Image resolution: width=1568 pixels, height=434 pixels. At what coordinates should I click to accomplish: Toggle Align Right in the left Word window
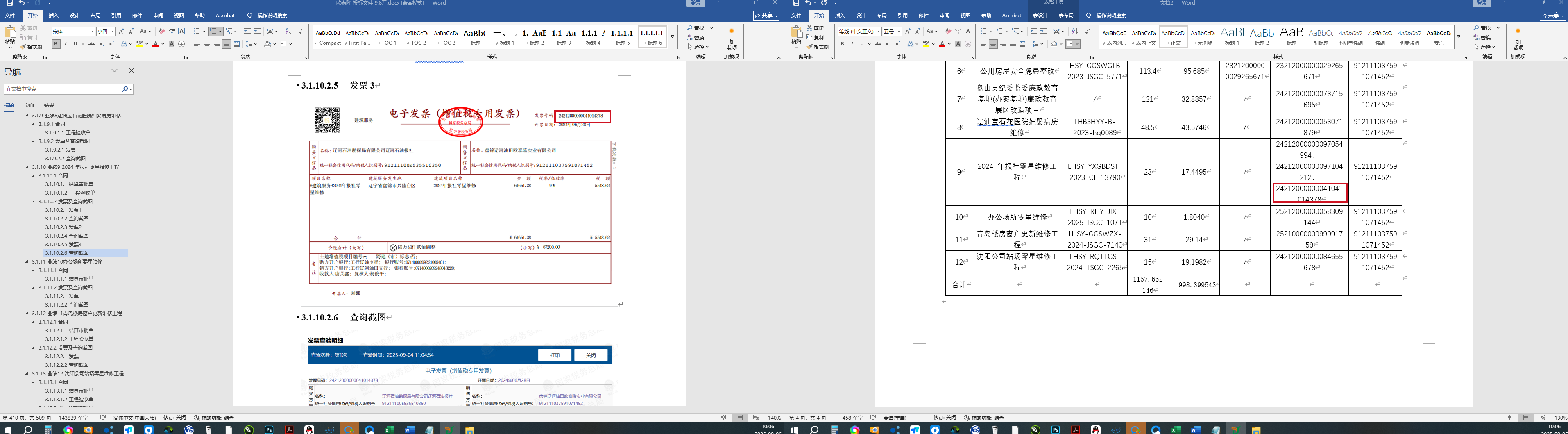point(217,44)
